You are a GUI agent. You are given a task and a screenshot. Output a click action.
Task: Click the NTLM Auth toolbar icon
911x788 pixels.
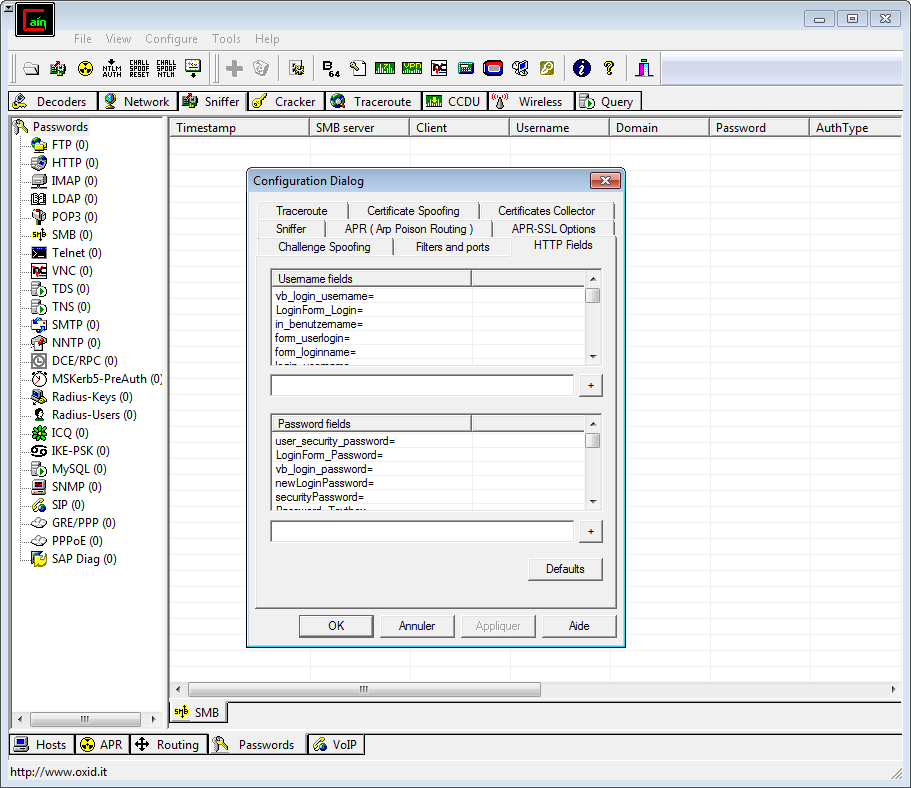tap(112, 69)
